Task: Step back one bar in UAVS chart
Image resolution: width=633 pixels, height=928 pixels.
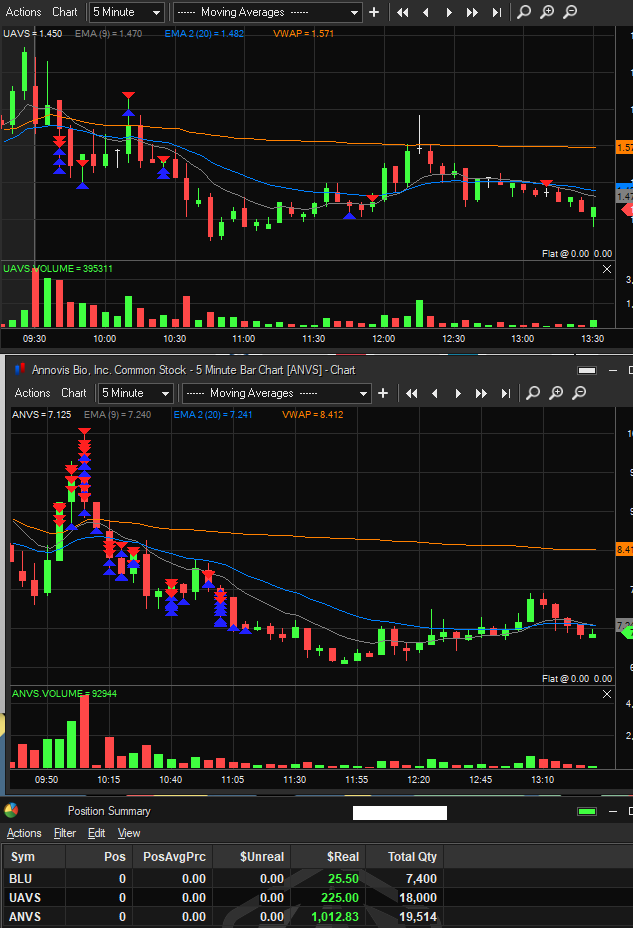Action: point(426,12)
